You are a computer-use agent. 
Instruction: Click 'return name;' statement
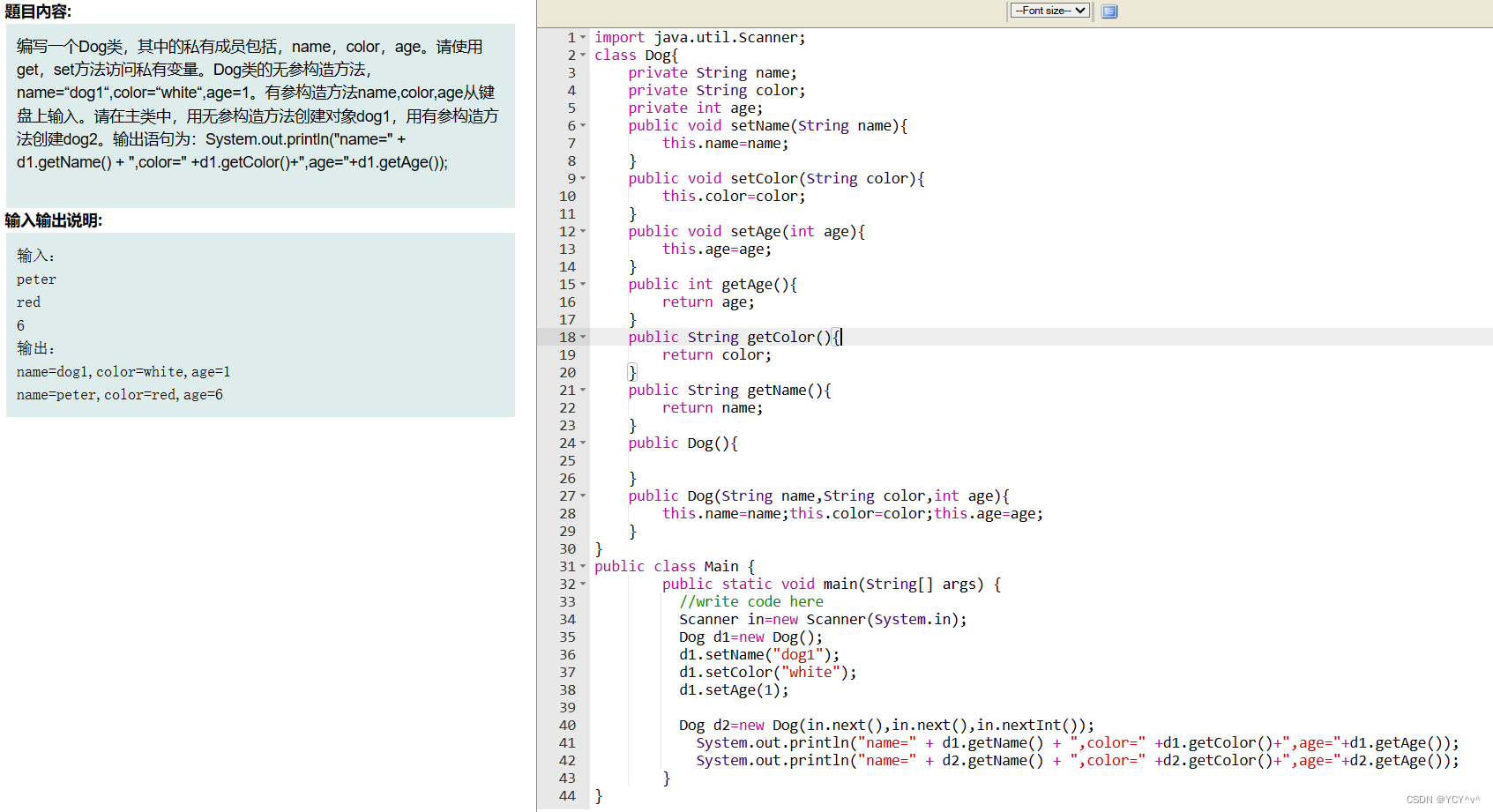pos(713,407)
